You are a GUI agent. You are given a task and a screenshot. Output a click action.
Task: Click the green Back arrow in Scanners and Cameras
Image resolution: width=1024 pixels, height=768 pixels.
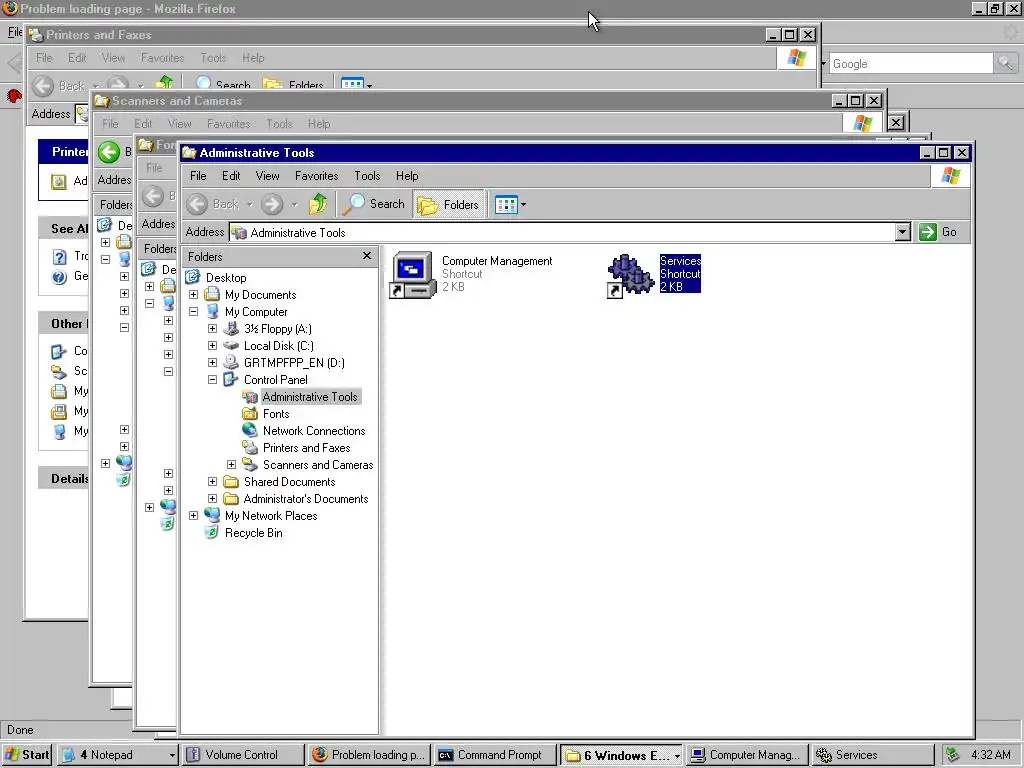click(x=109, y=152)
